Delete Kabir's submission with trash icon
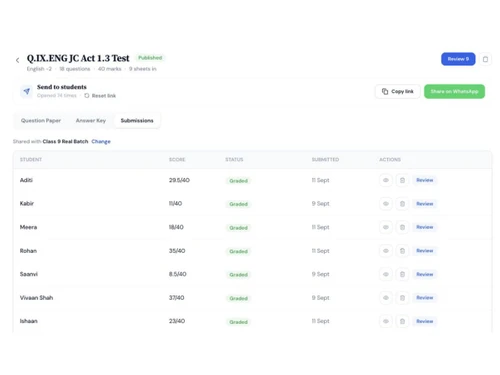Screen dimensions: 500x375 click(x=402, y=204)
